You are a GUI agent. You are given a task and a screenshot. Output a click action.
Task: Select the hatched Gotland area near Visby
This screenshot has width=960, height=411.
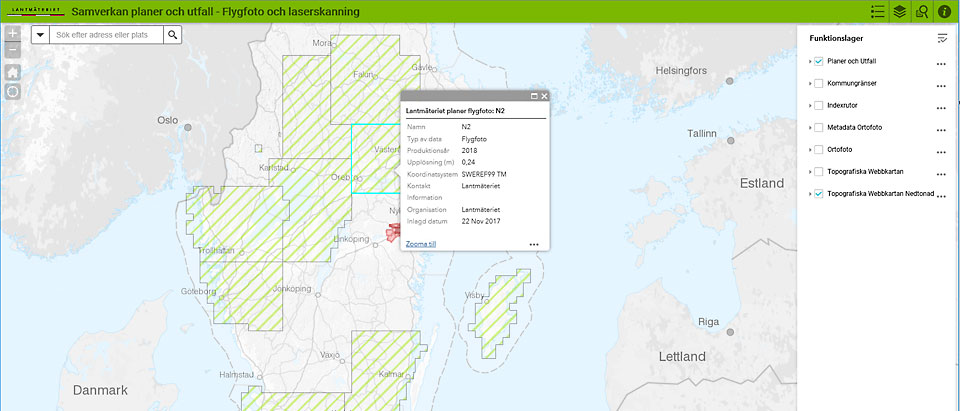(x=499, y=312)
